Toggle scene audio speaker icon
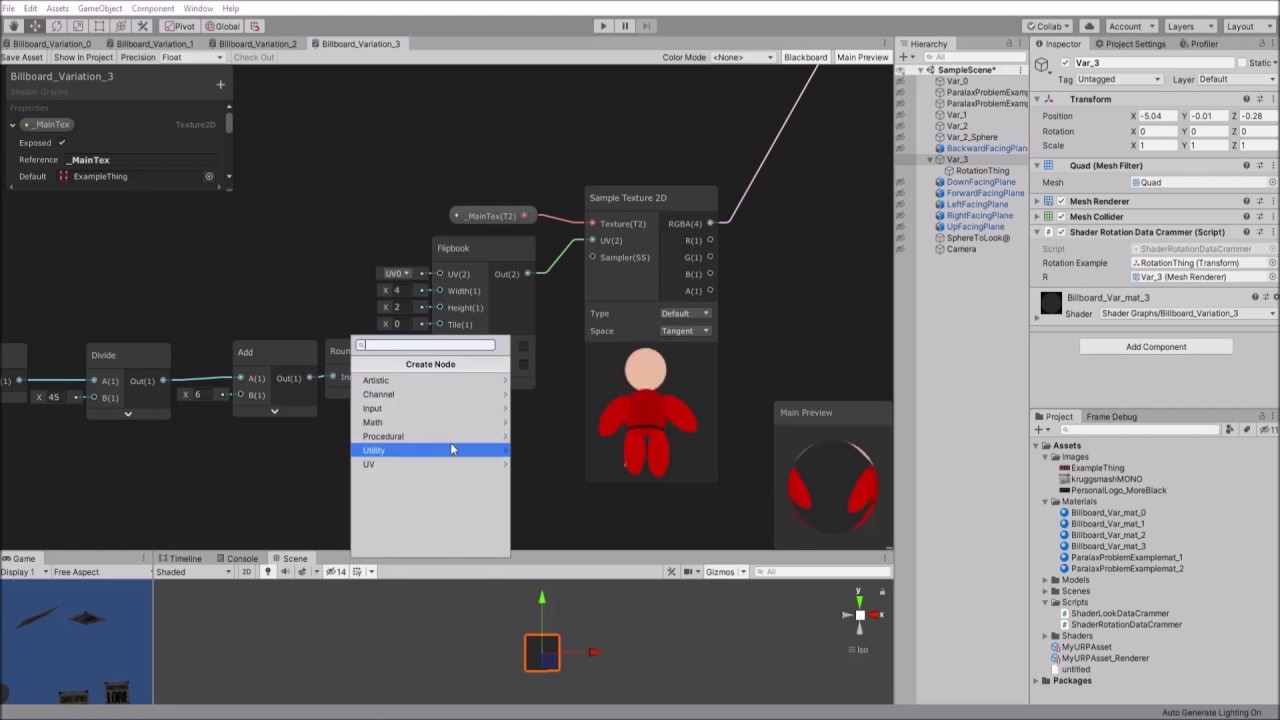This screenshot has width=1280, height=720. pos(285,572)
